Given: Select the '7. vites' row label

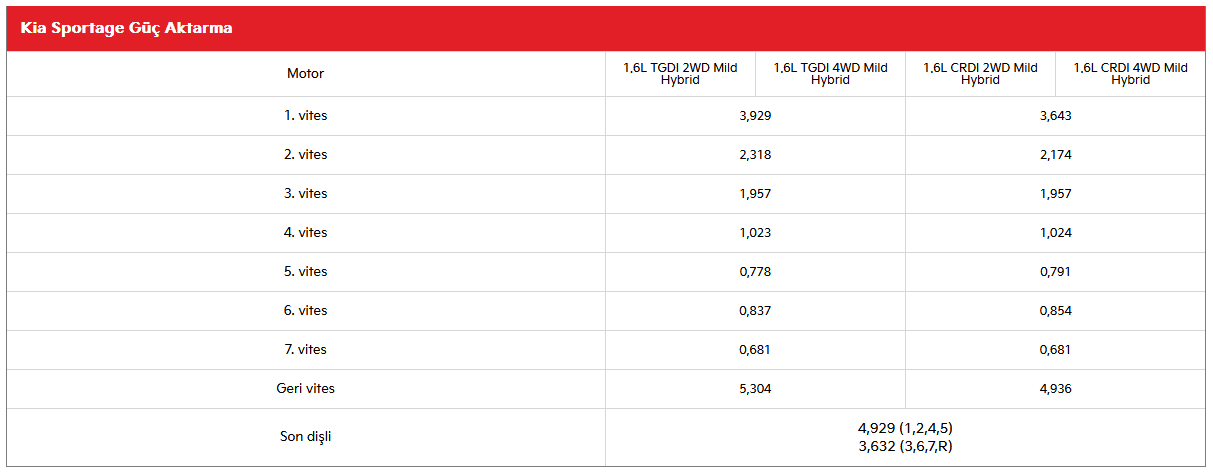Looking at the screenshot, I should 305,350.
